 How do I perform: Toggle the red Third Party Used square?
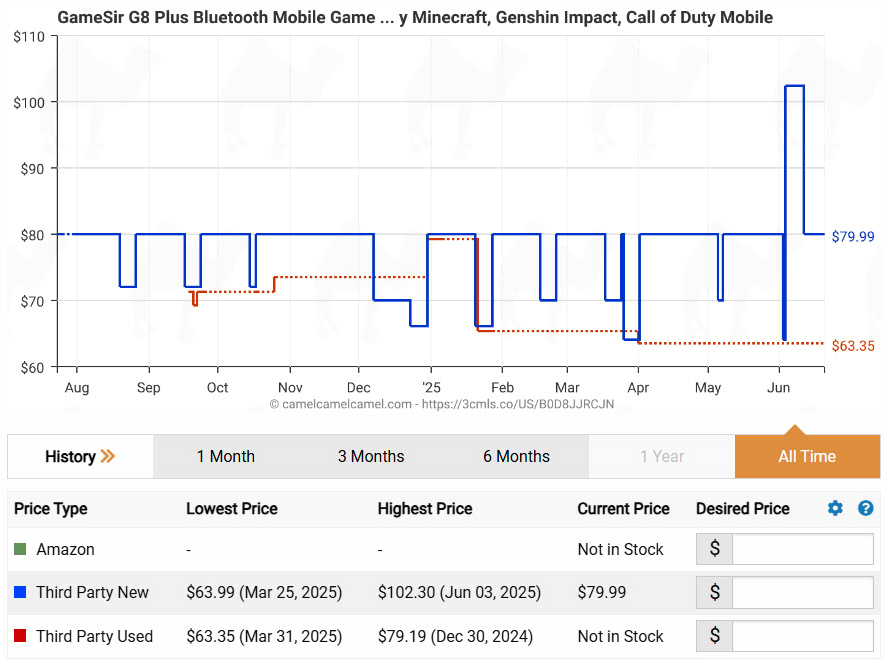[20, 636]
